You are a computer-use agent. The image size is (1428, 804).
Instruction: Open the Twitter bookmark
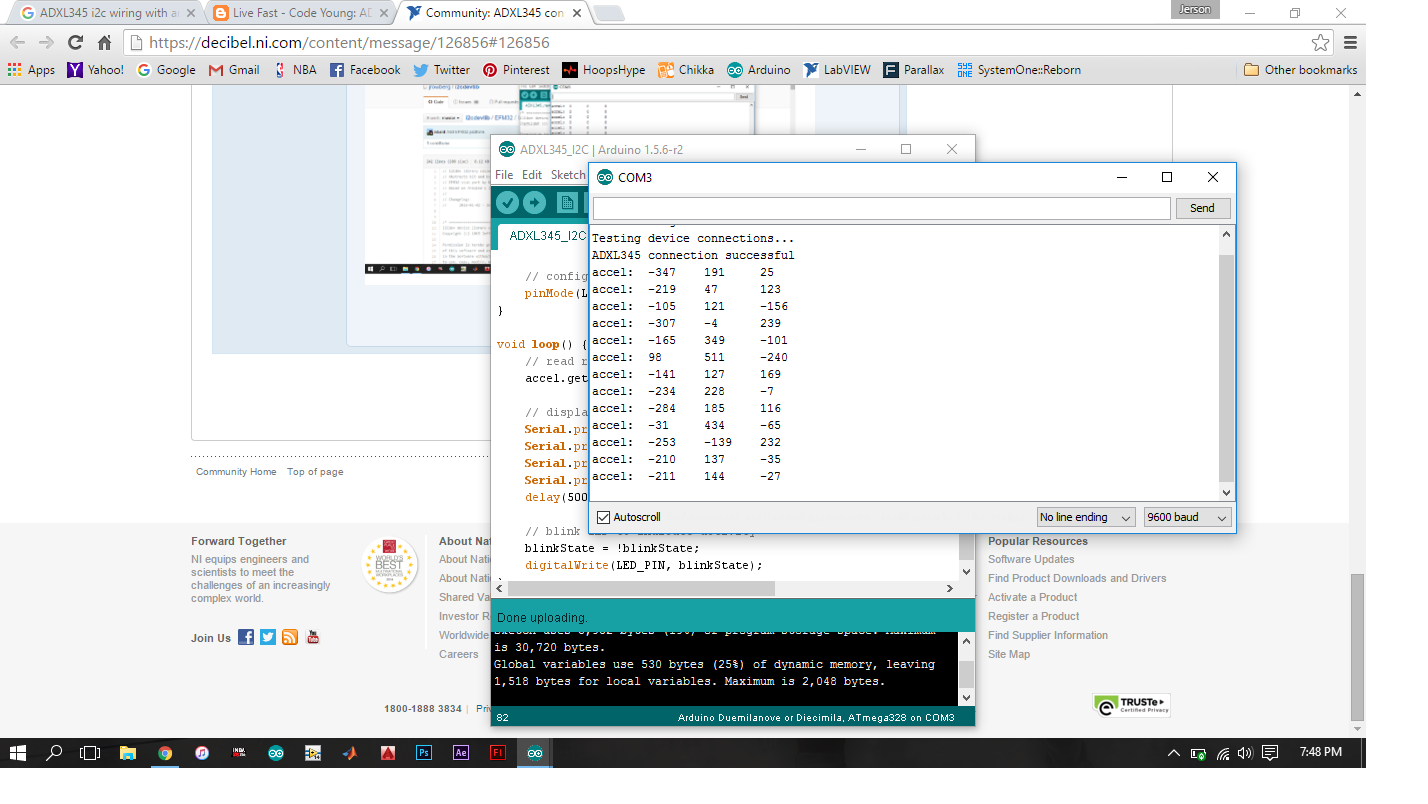(441, 70)
